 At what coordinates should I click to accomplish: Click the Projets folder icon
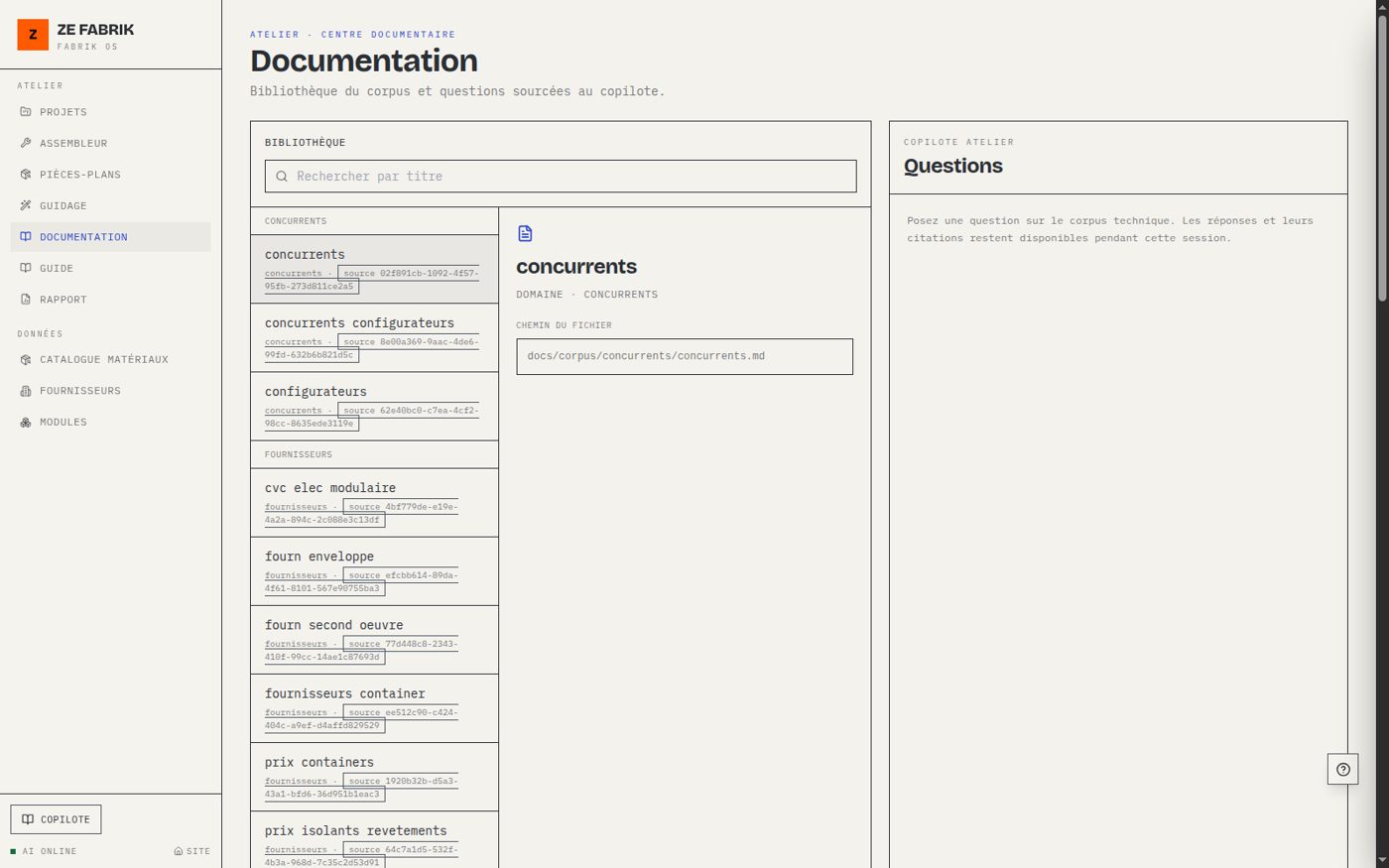click(x=26, y=112)
